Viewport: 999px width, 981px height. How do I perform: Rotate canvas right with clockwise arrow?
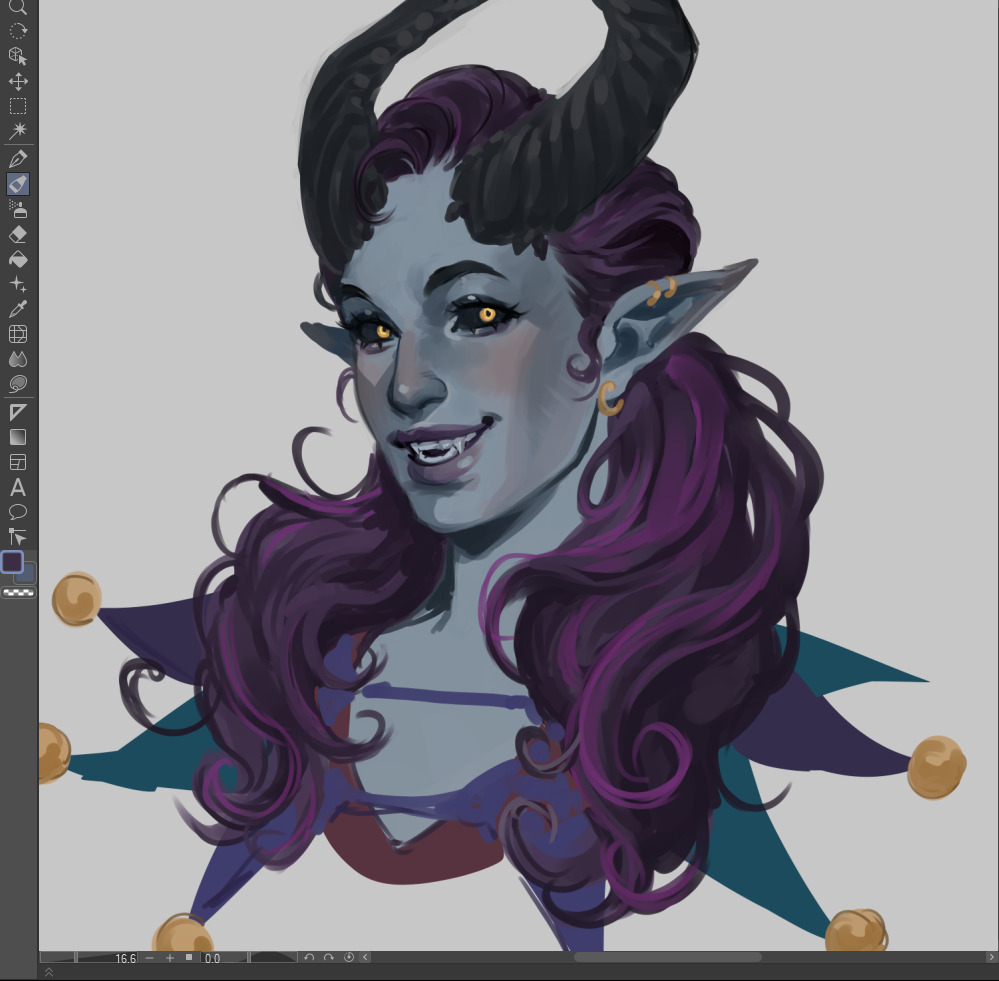(x=329, y=957)
